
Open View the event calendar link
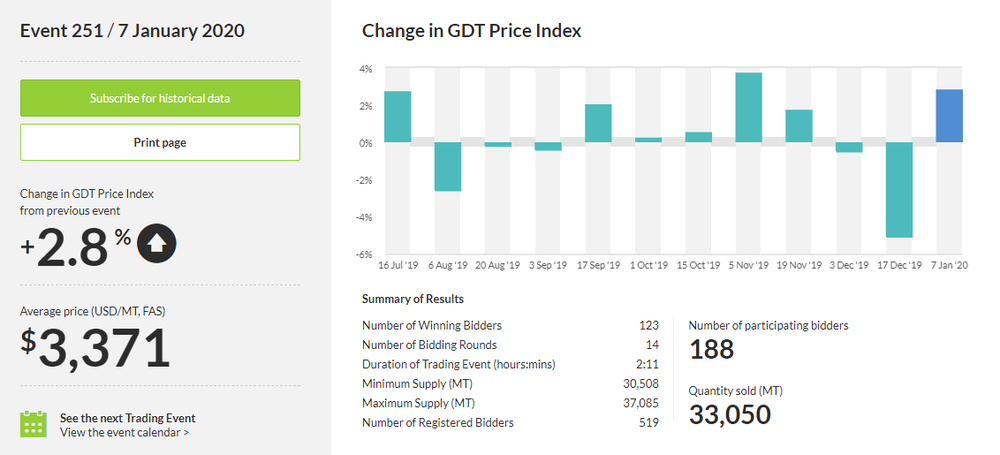coord(124,433)
